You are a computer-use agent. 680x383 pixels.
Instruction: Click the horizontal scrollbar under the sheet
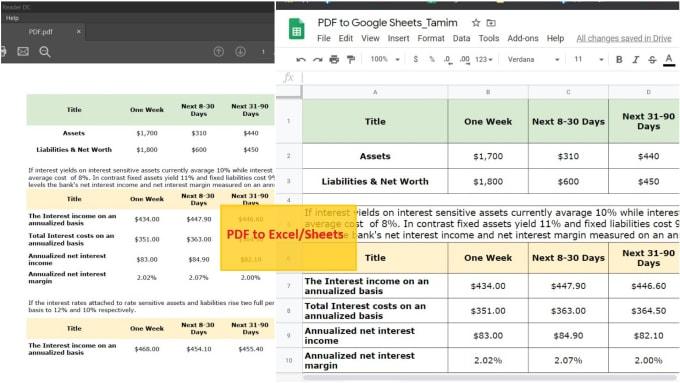tap(491, 377)
